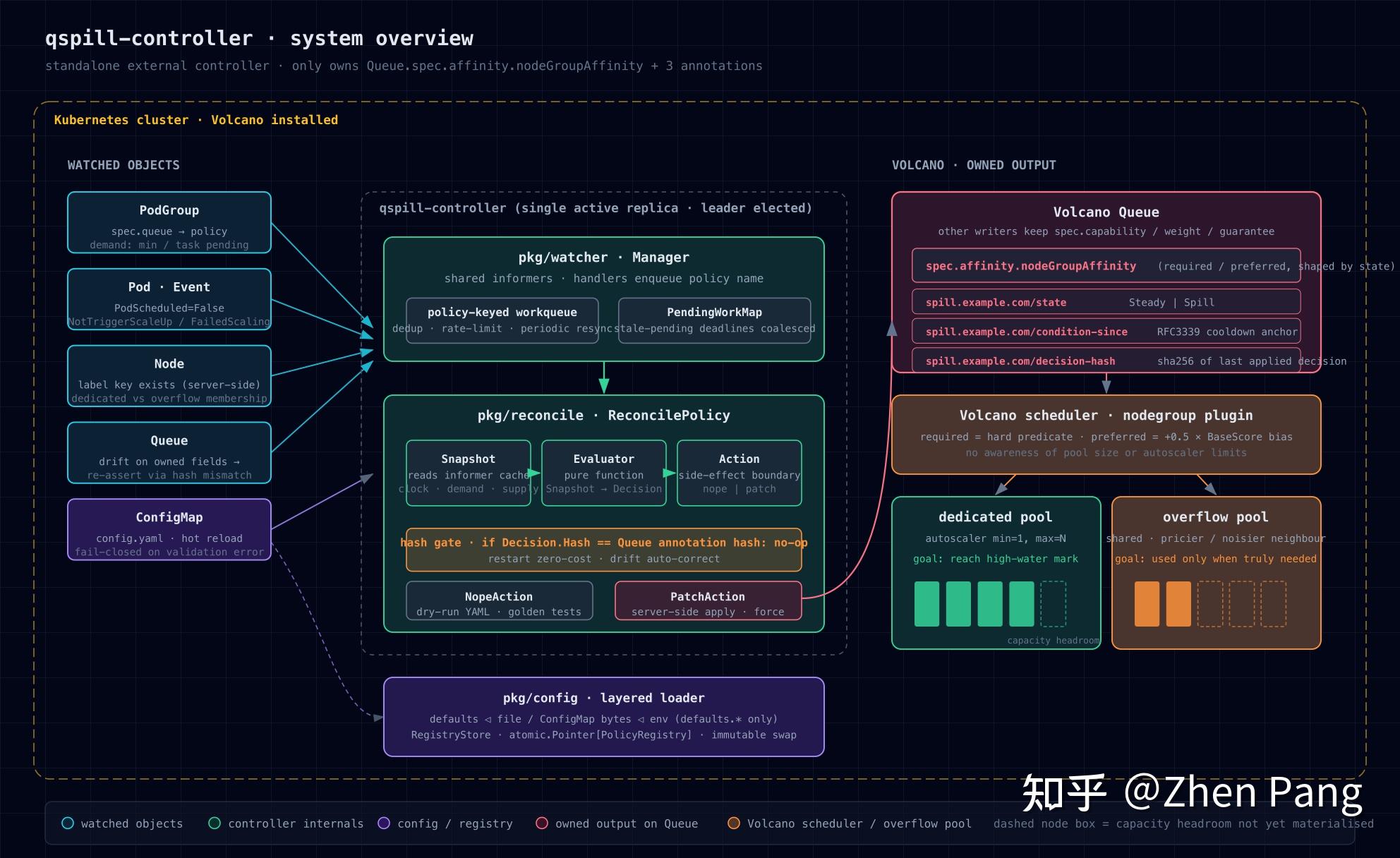The width and height of the screenshot is (1400, 858).
Task: Select the 'Pod · Event' box
Action: click(169, 299)
